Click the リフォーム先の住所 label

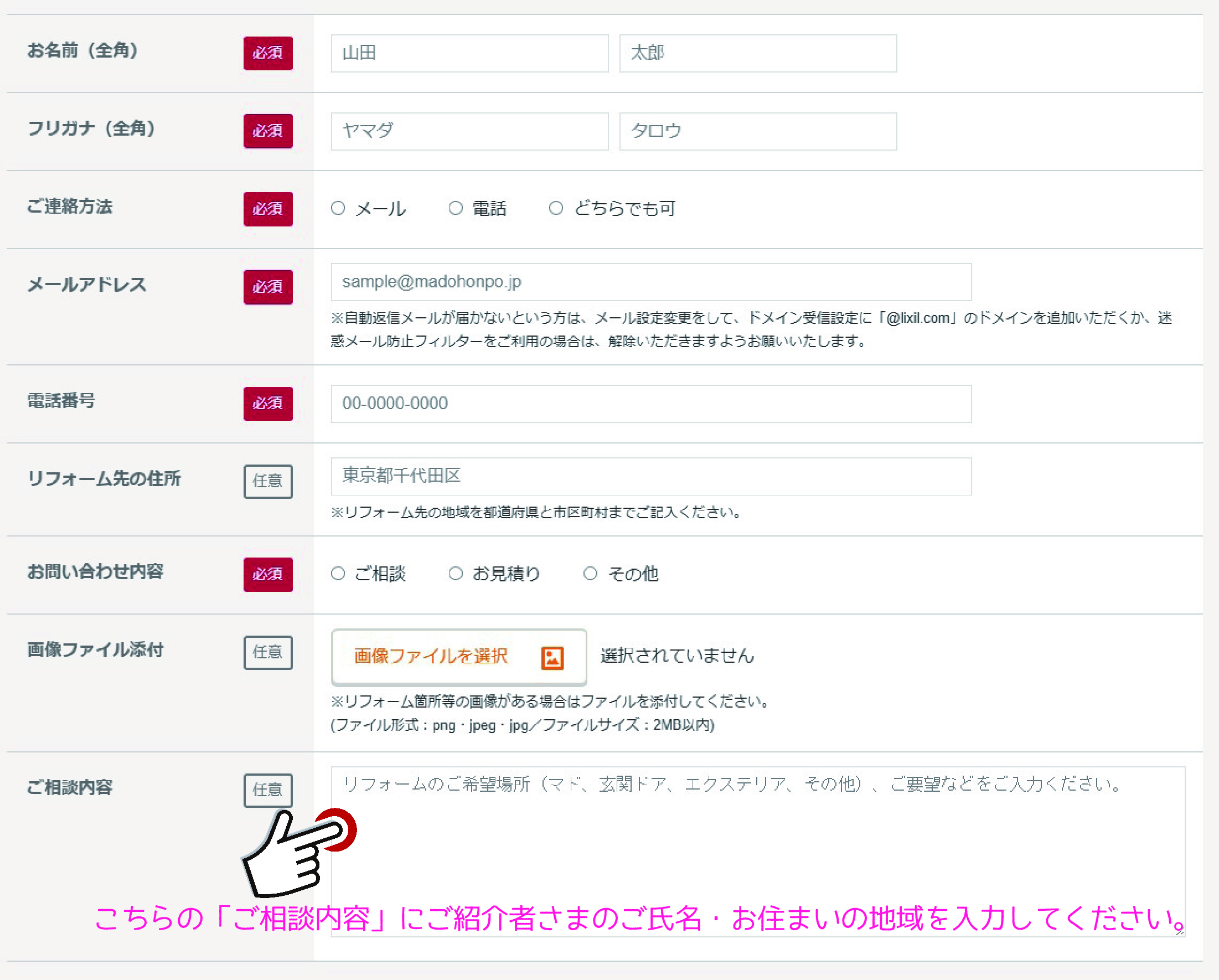[x=104, y=478]
